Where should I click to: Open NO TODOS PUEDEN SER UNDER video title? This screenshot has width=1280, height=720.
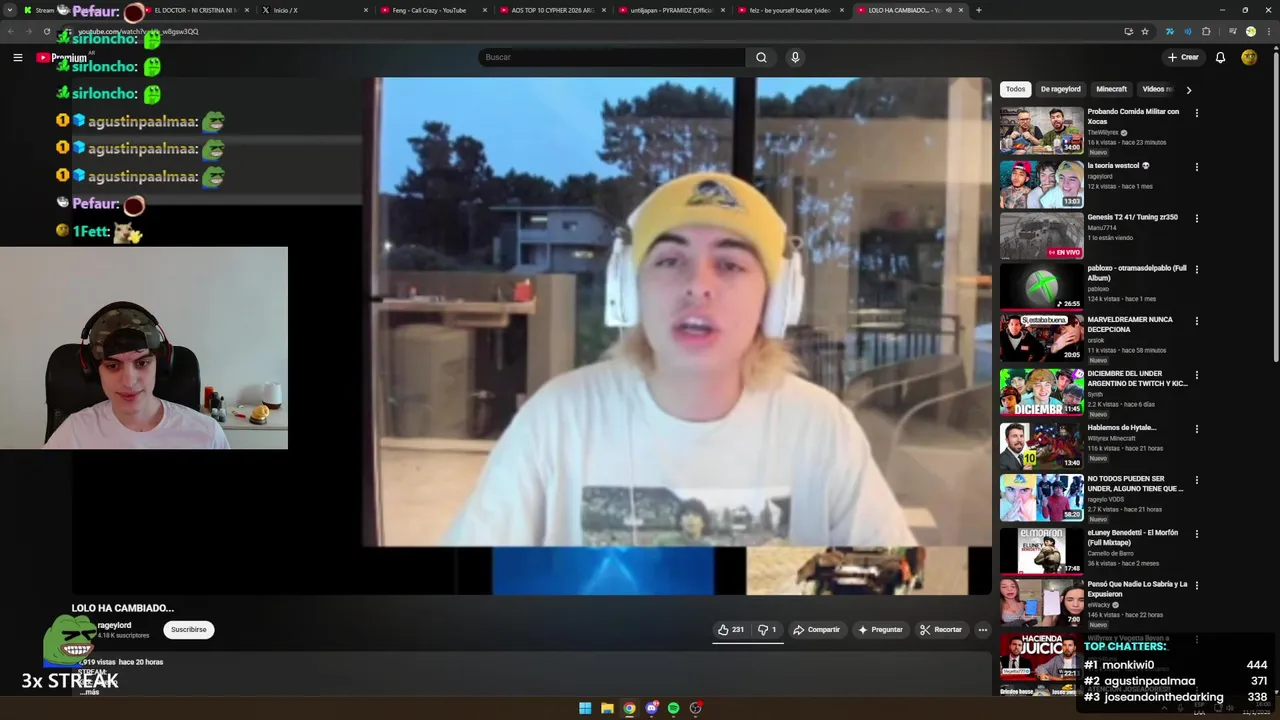[1135, 484]
